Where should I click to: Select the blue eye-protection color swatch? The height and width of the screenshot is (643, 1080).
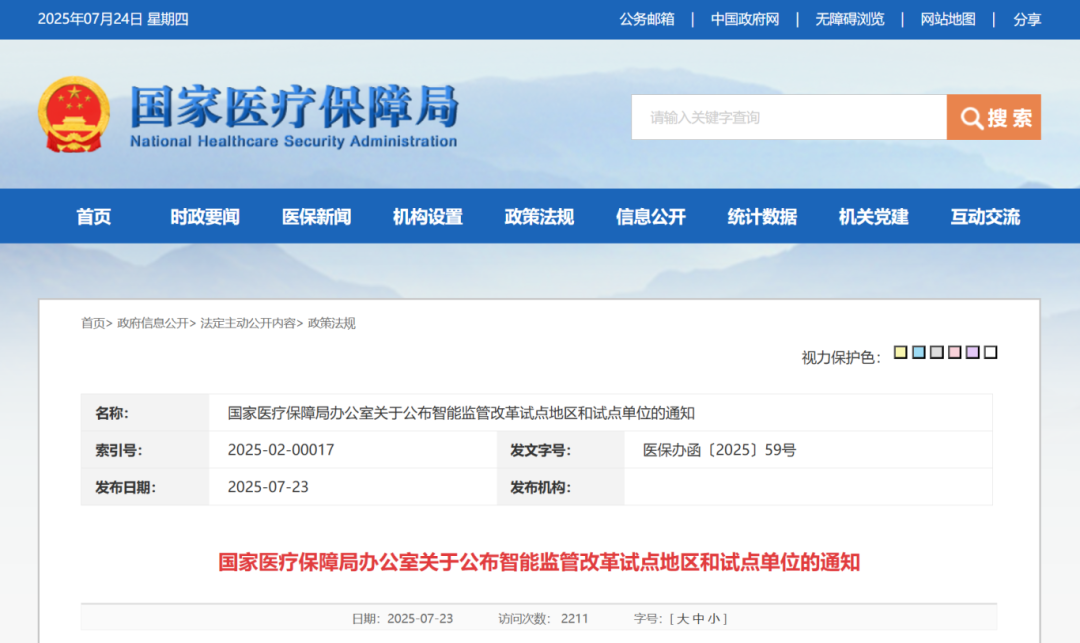pyautogui.click(x=918, y=352)
